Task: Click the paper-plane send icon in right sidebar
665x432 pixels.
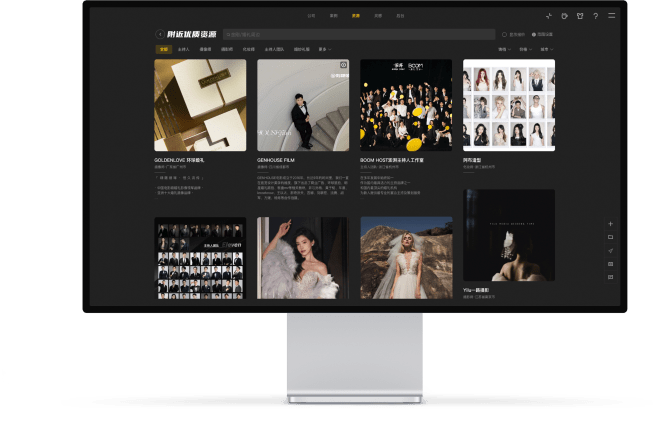Action: 610,250
